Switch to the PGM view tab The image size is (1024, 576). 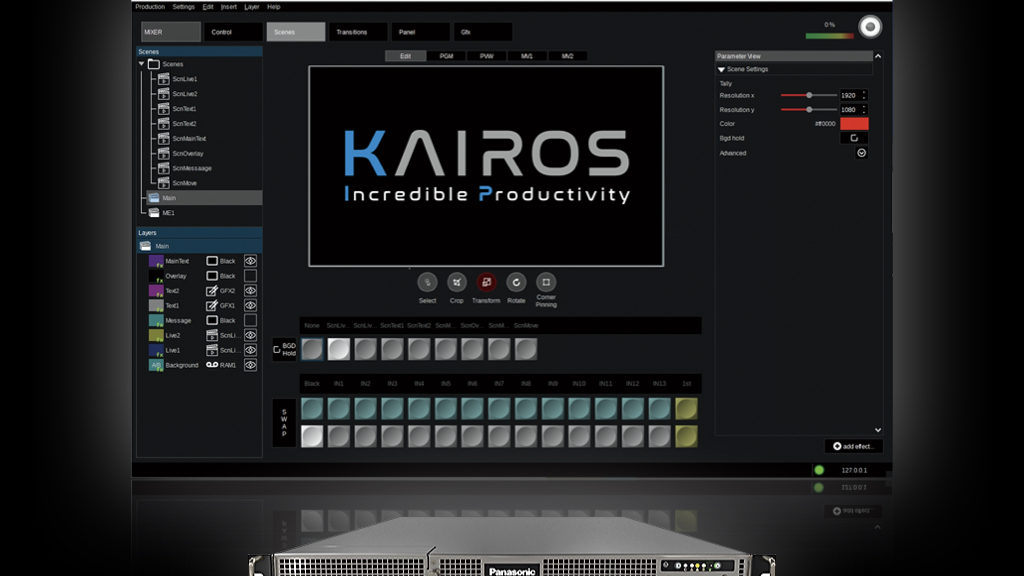click(x=446, y=57)
